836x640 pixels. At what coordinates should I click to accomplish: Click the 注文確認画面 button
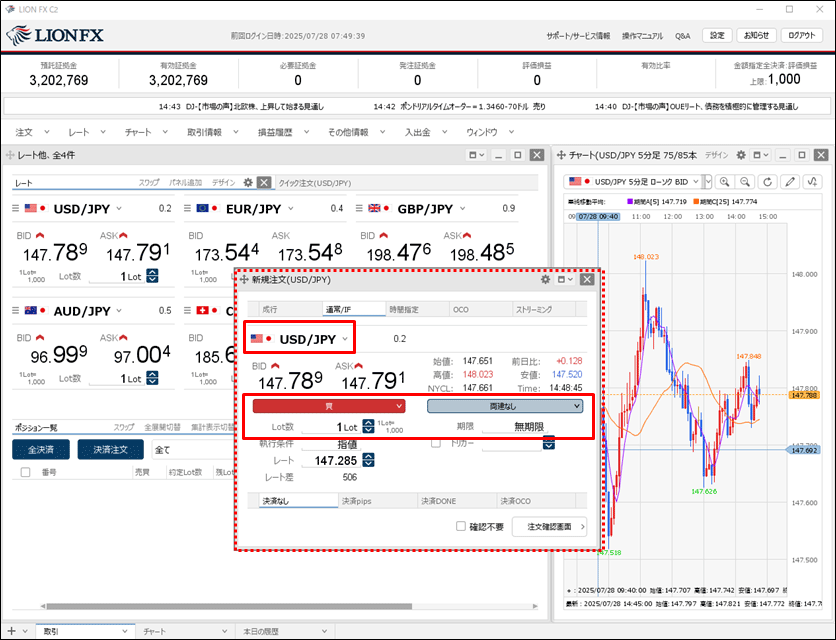tap(549, 526)
